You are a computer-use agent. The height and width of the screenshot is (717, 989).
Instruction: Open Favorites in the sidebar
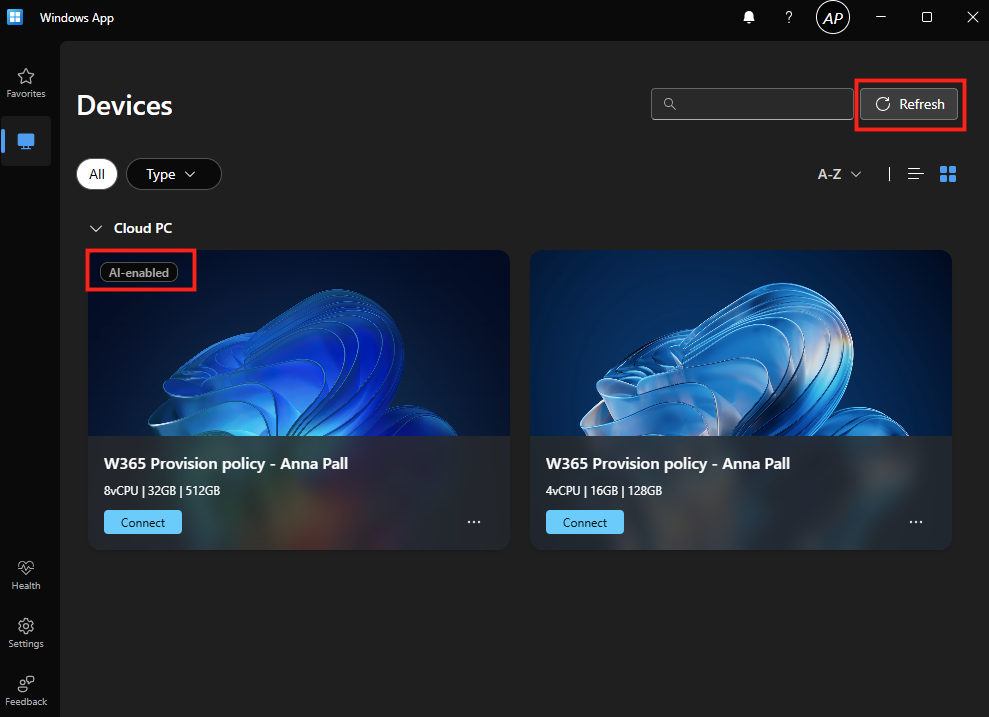[26, 83]
